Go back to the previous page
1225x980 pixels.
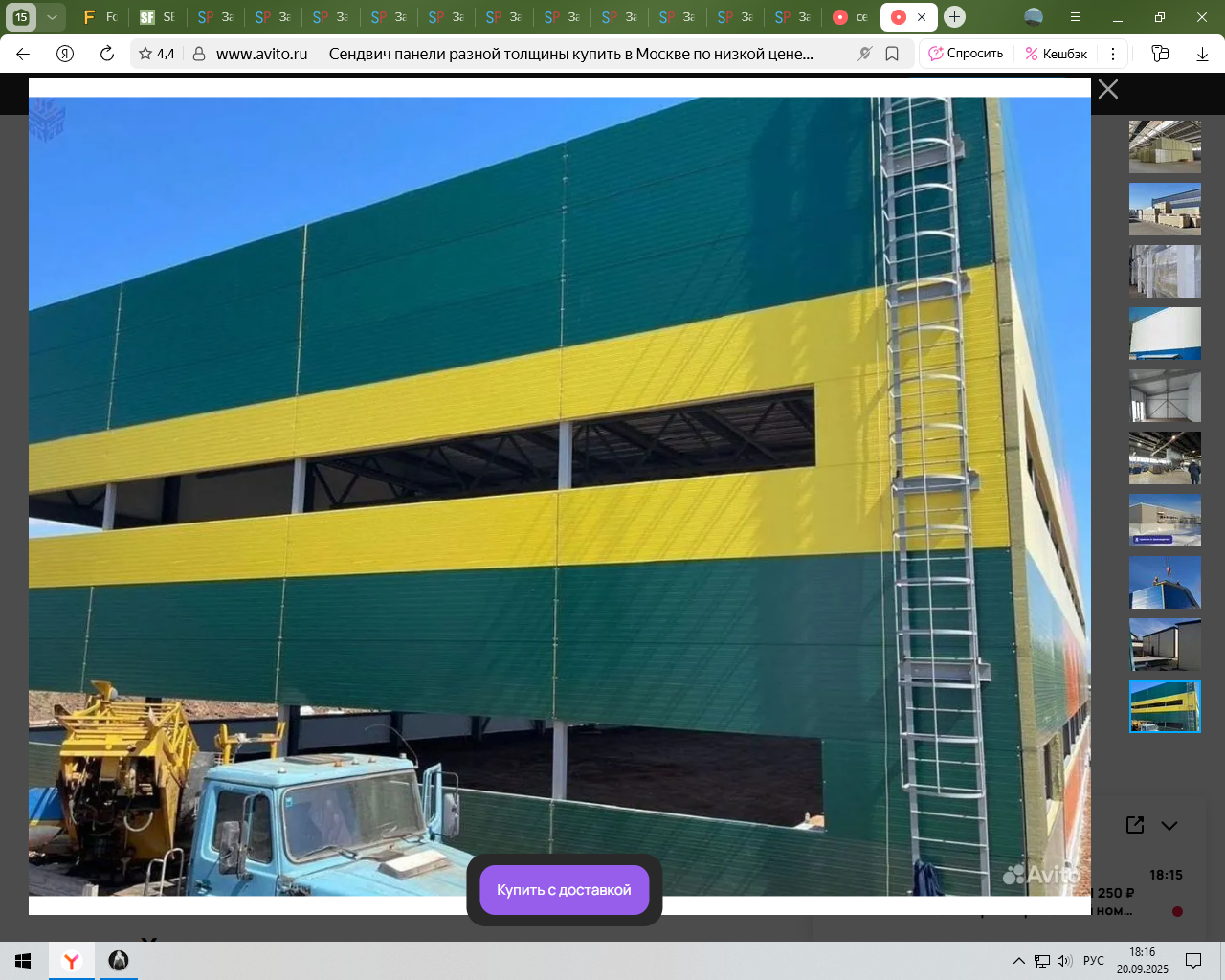point(23,54)
